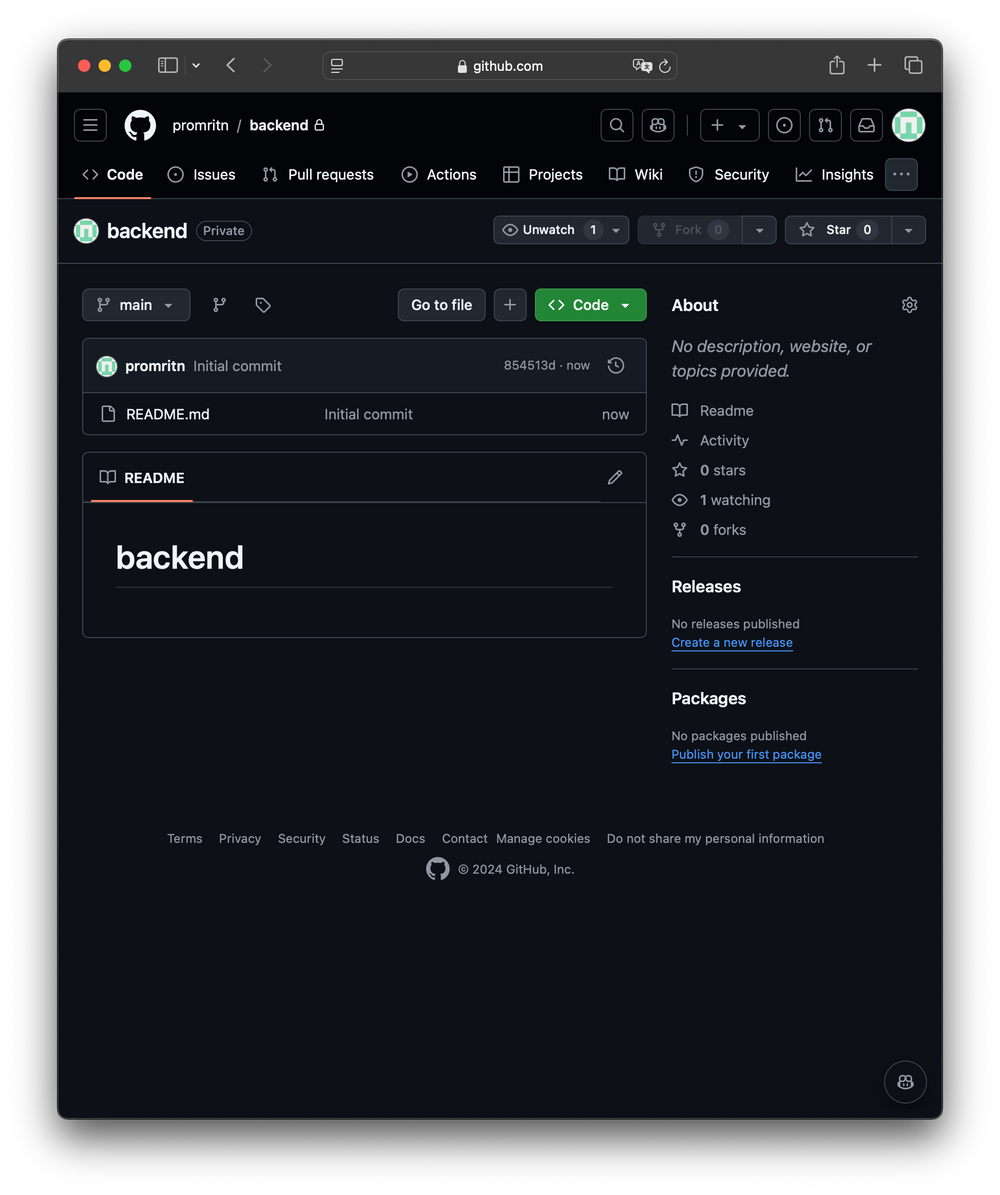The width and height of the screenshot is (1000, 1195).
Task: Expand the Fork options dropdown arrow
Action: 759,230
